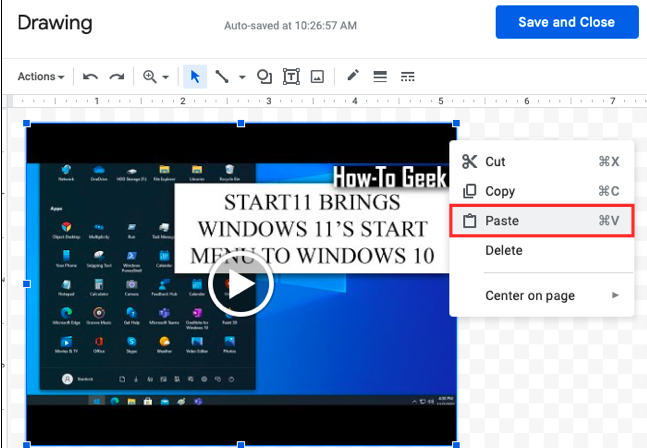Click the Auto-saved at 10:26:57 AM text
The height and width of the screenshot is (448, 647).
pos(290,26)
